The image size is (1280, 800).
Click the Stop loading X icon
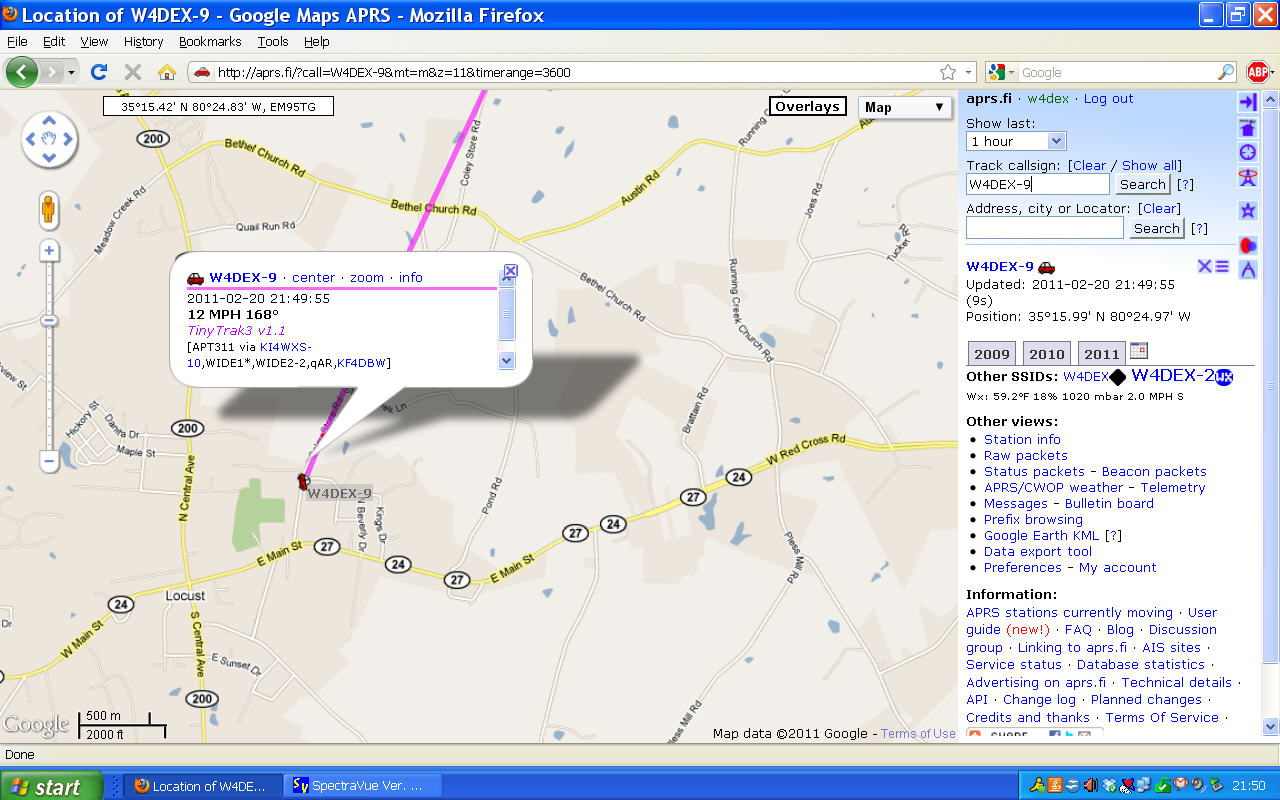tap(132, 72)
